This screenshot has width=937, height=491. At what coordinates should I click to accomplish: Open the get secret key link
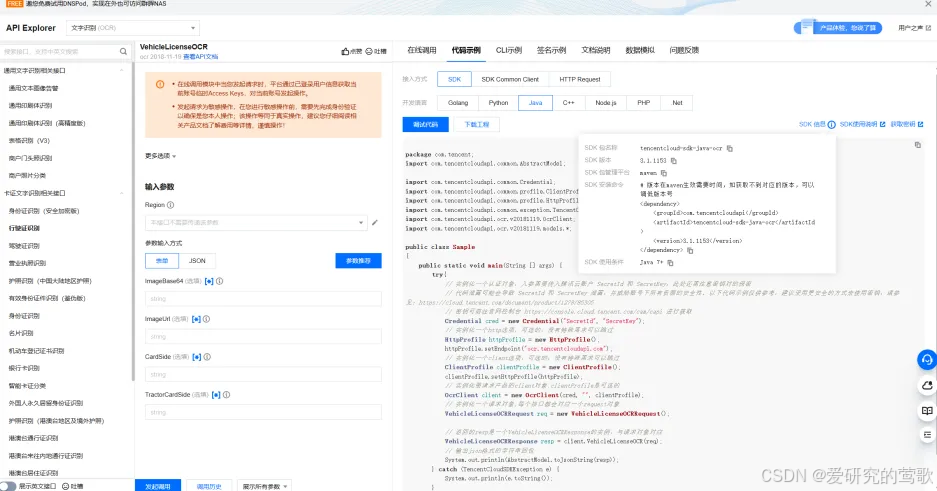click(907, 124)
